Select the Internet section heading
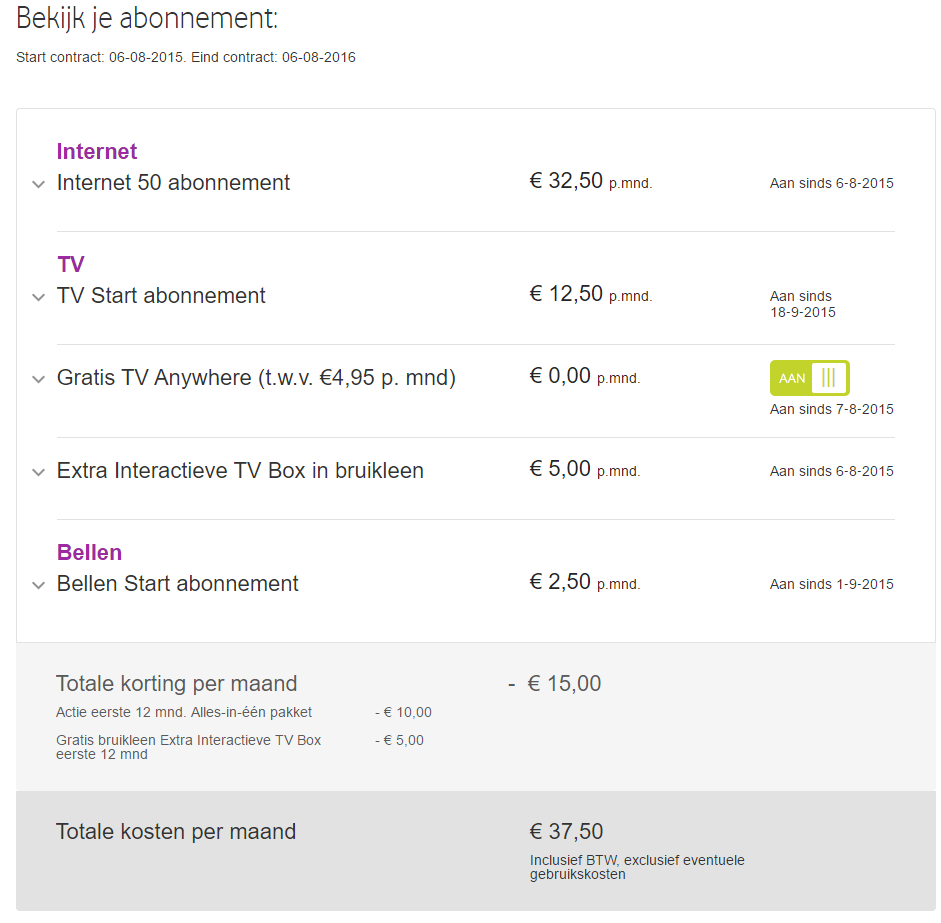Viewport: 941px width, 923px height. (97, 152)
